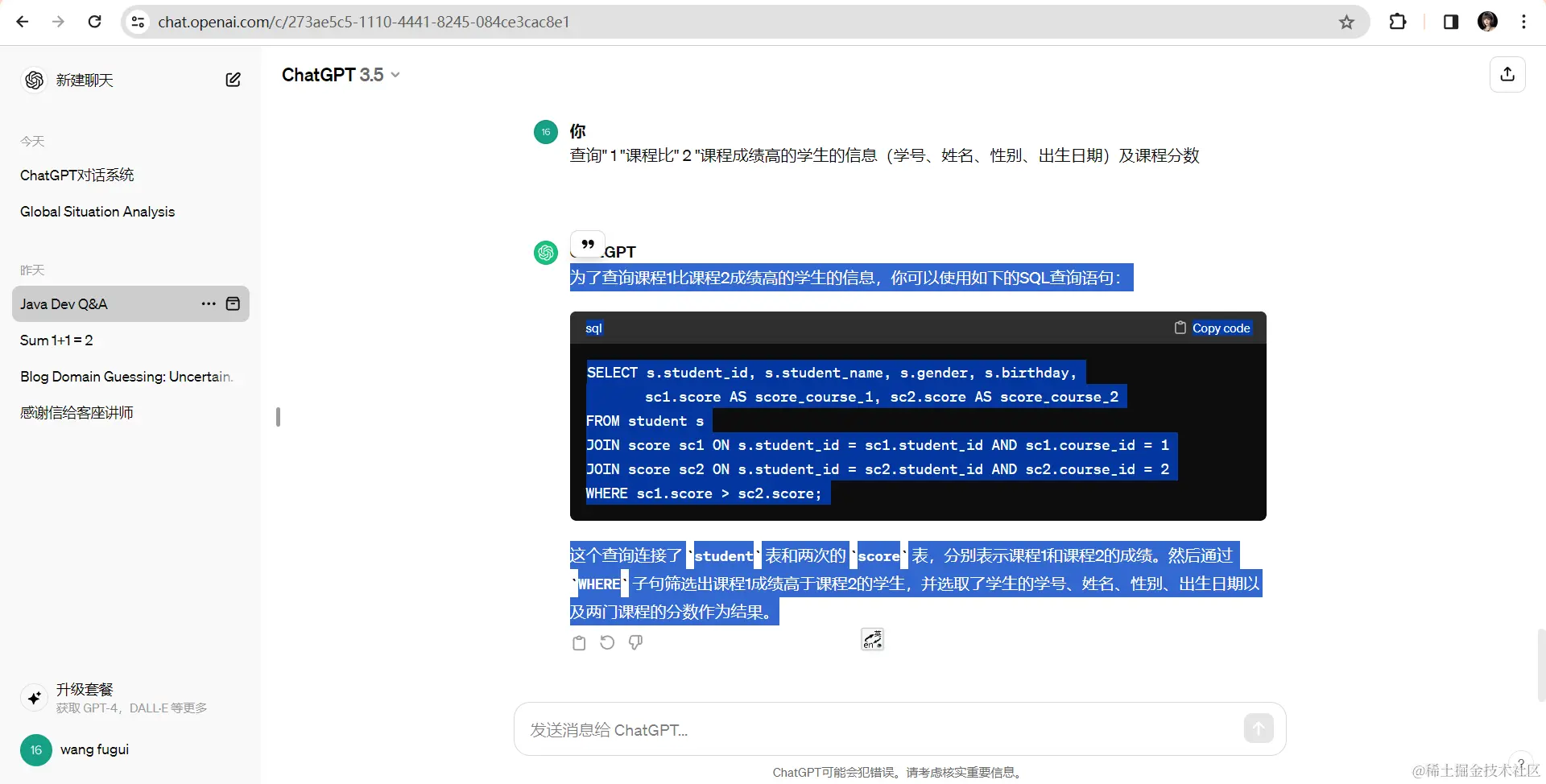
Task: Open Chrome profile avatar
Action: pyautogui.click(x=1487, y=22)
